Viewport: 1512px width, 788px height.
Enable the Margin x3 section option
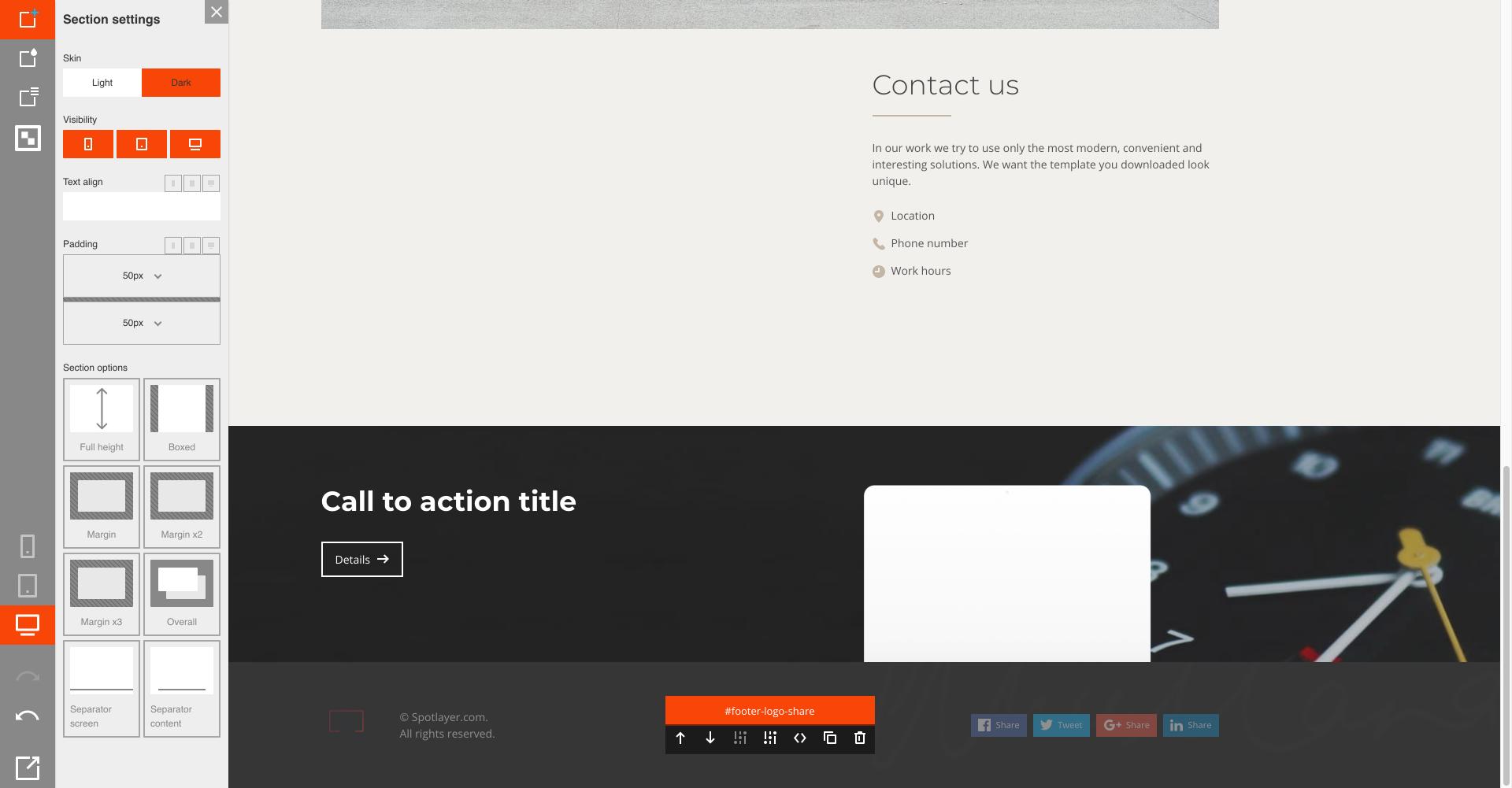click(102, 594)
